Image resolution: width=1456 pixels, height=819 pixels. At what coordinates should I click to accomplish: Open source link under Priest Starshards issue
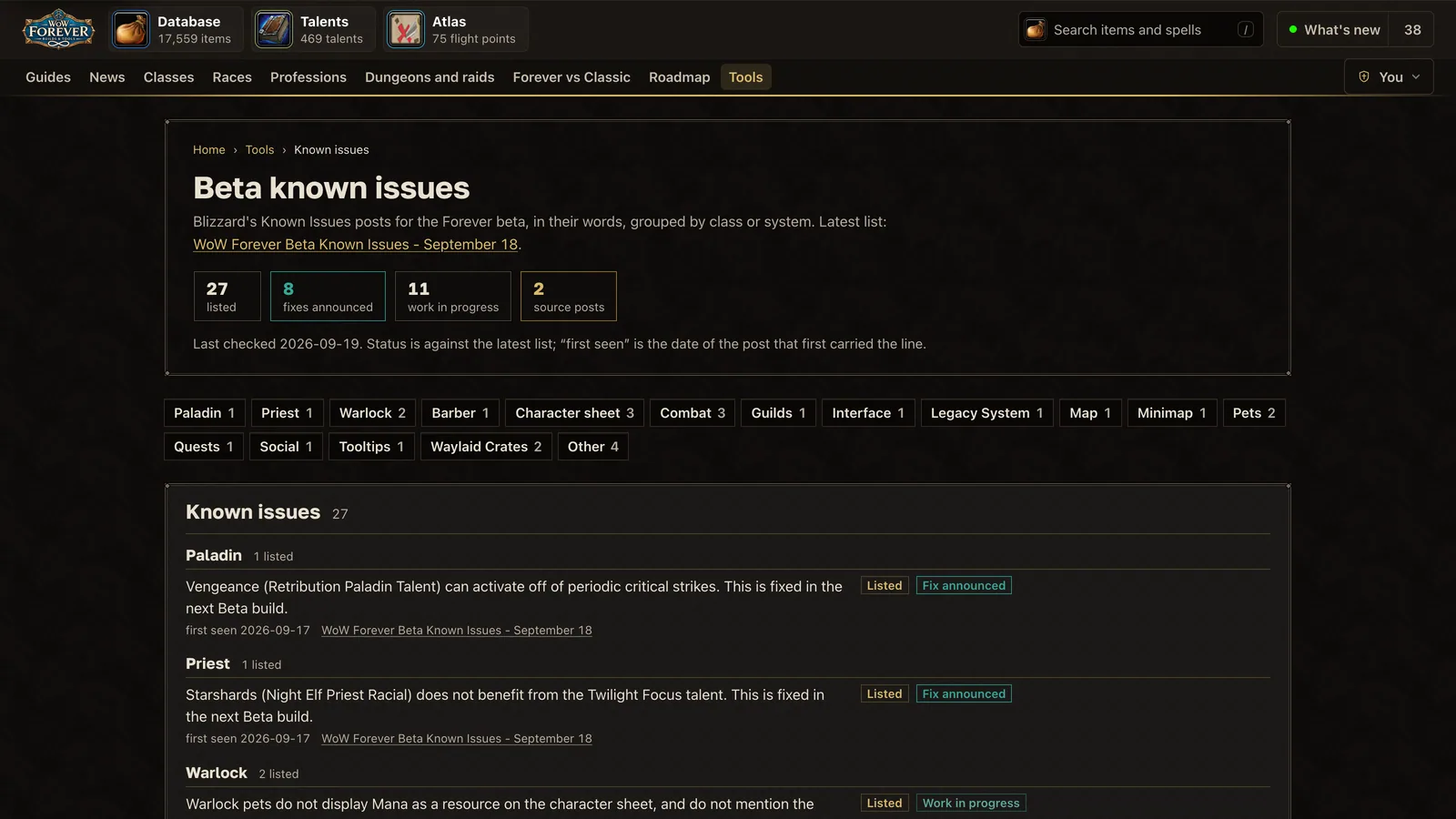pyautogui.click(x=457, y=739)
